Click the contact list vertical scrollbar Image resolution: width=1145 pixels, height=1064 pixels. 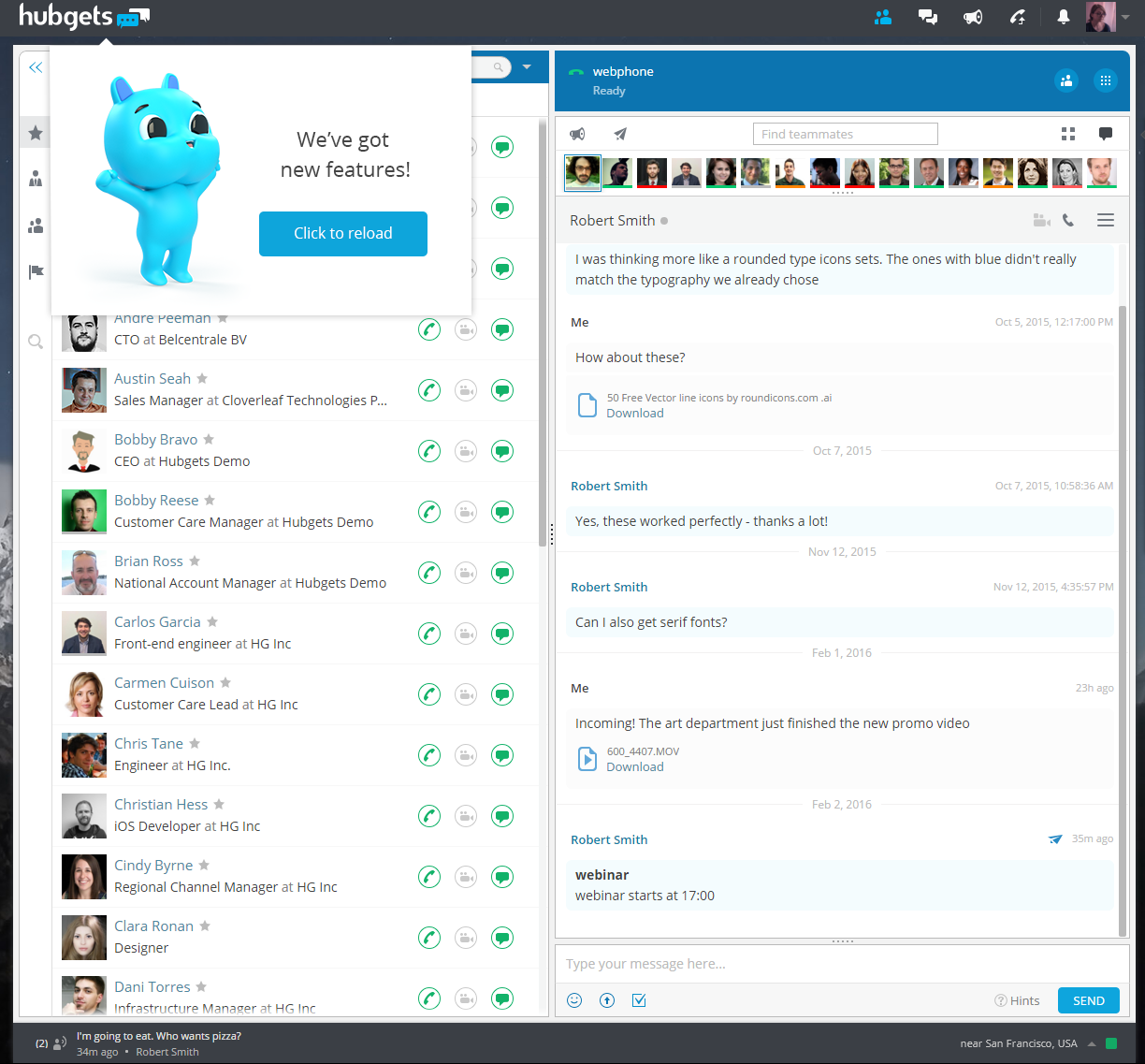pos(543,332)
